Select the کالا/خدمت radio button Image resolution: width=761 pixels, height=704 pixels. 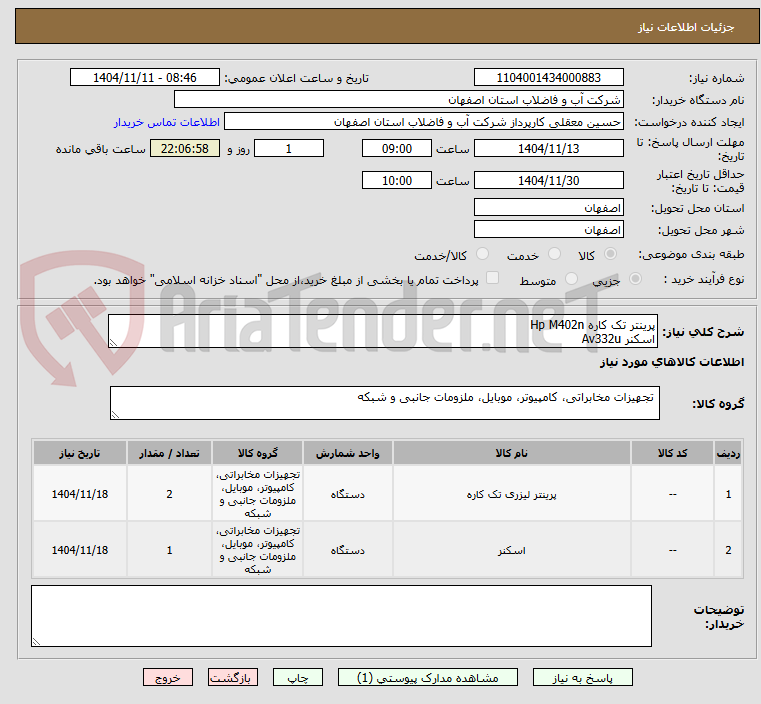pyautogui.click(x=482, y=254)
